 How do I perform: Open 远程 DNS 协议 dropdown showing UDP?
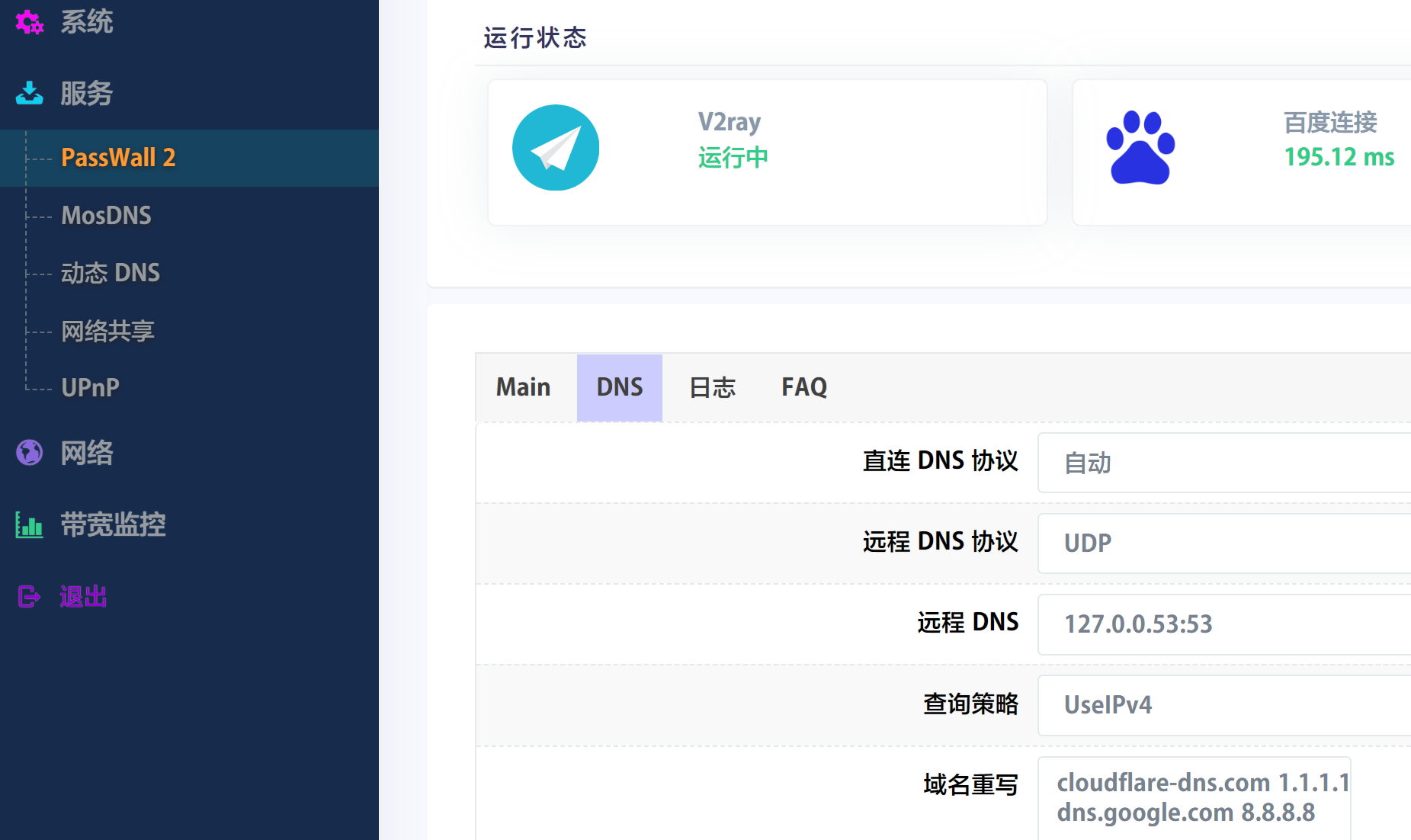tap(1224, 543)
